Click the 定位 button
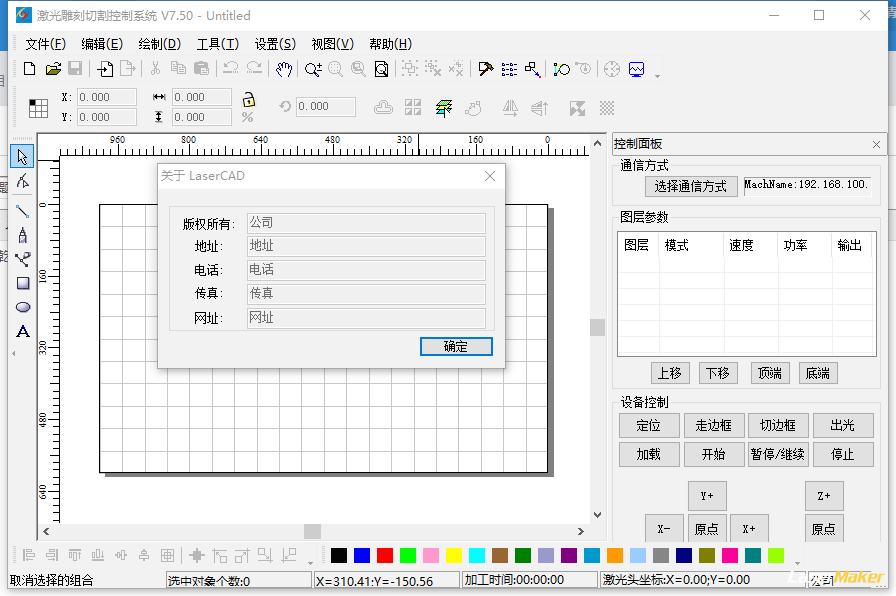This screenshot has width=896, height=596. pyautogui.click(x=649, y=425)
